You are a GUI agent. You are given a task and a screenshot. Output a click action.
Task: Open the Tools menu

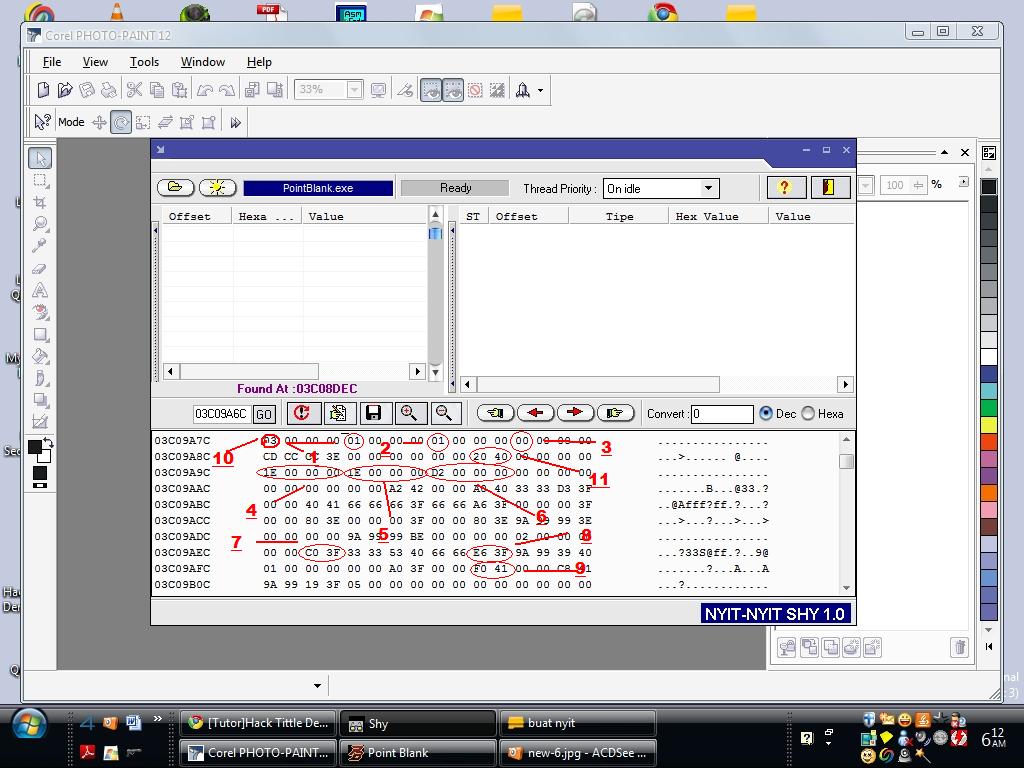(144, 62)
